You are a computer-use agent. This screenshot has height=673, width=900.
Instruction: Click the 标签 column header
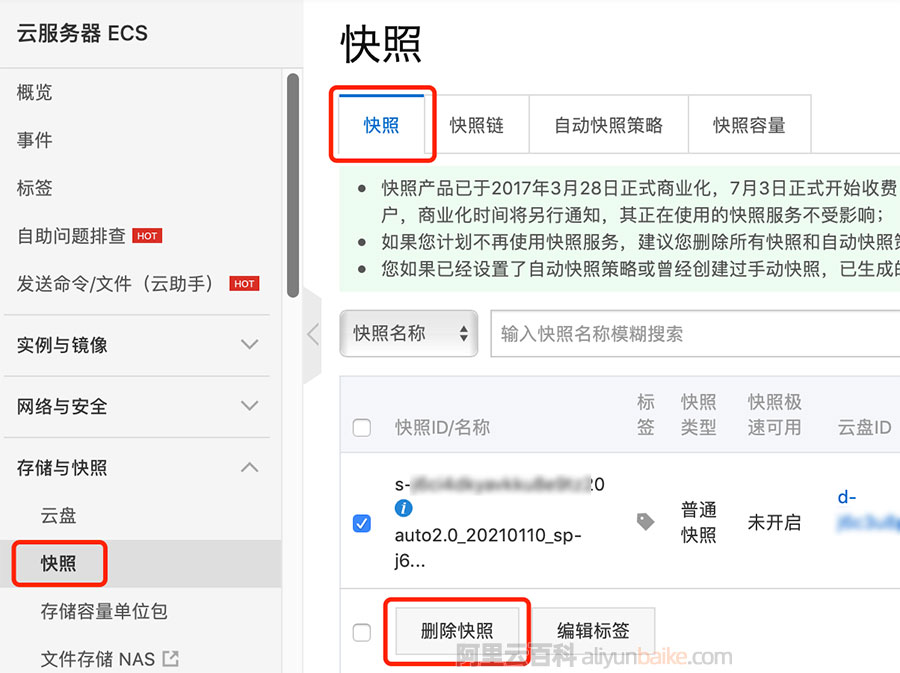646,414
